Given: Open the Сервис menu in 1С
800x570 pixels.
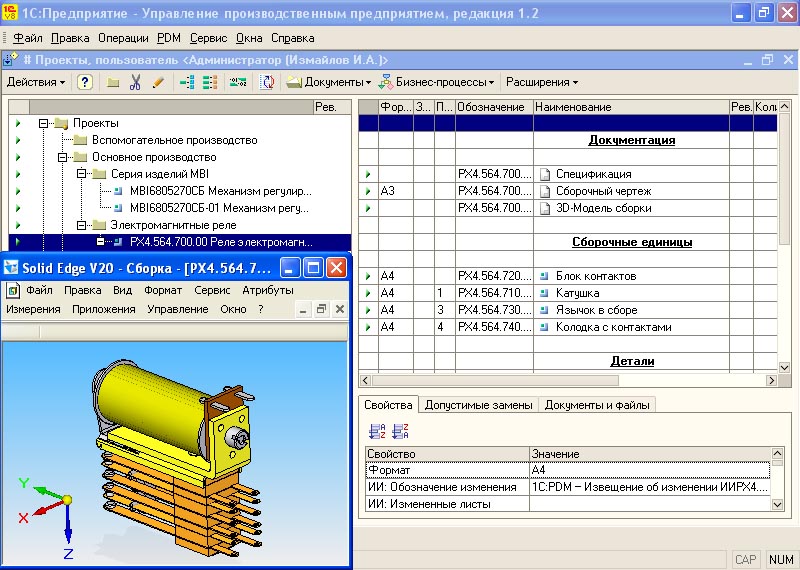Looking at the screenshot, I should (208, 38).
